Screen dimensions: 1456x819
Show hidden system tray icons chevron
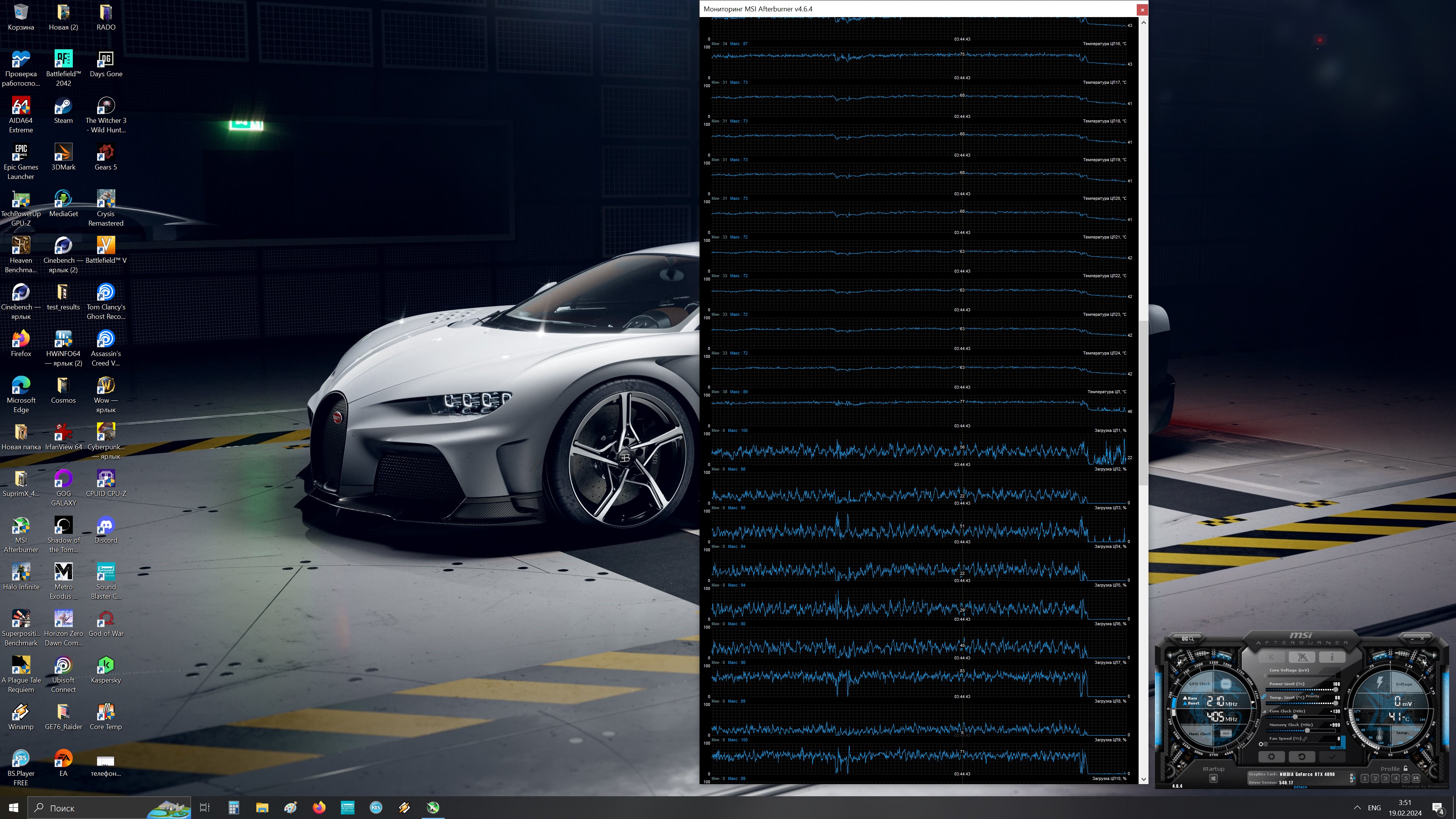[x=1357, y=808]
